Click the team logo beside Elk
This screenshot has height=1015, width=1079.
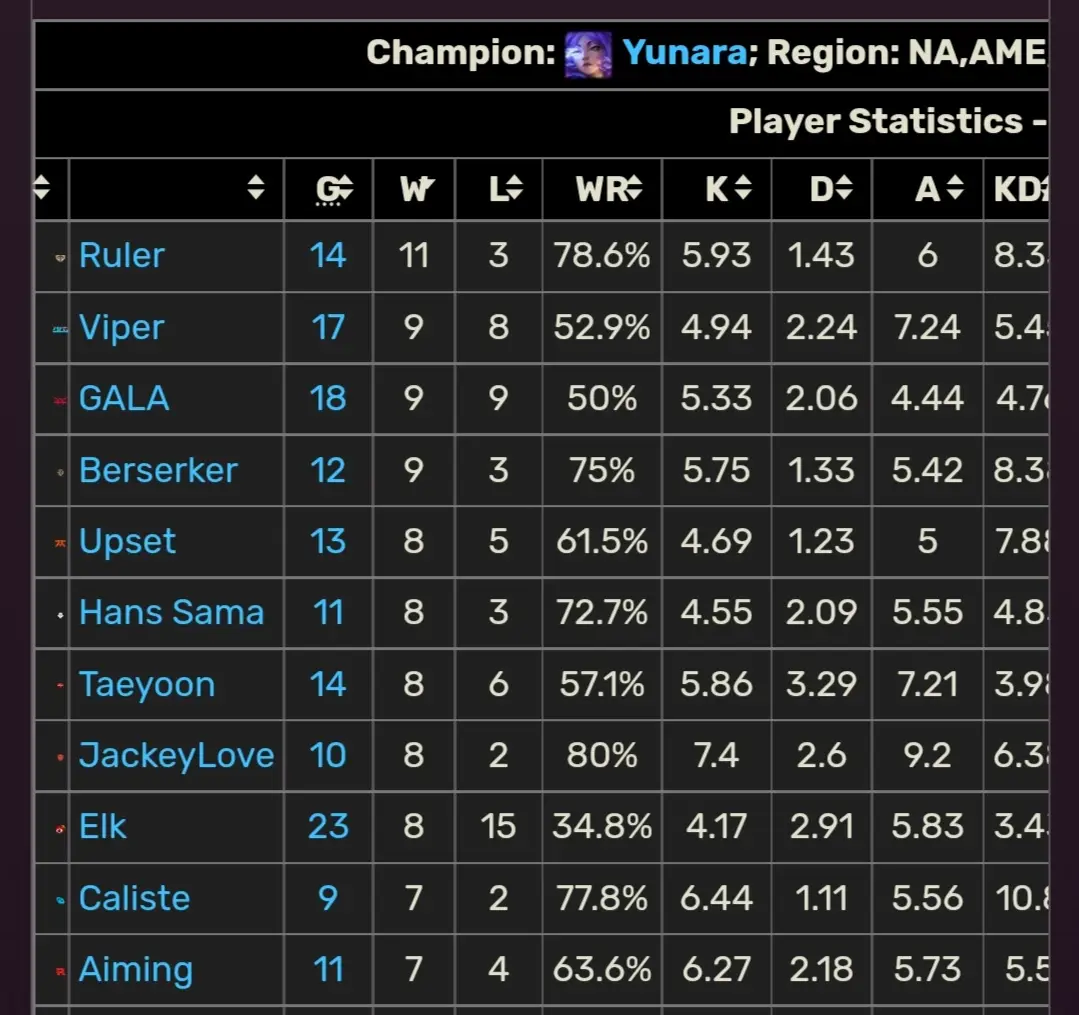pyautogui.click(x=61, y=829)
